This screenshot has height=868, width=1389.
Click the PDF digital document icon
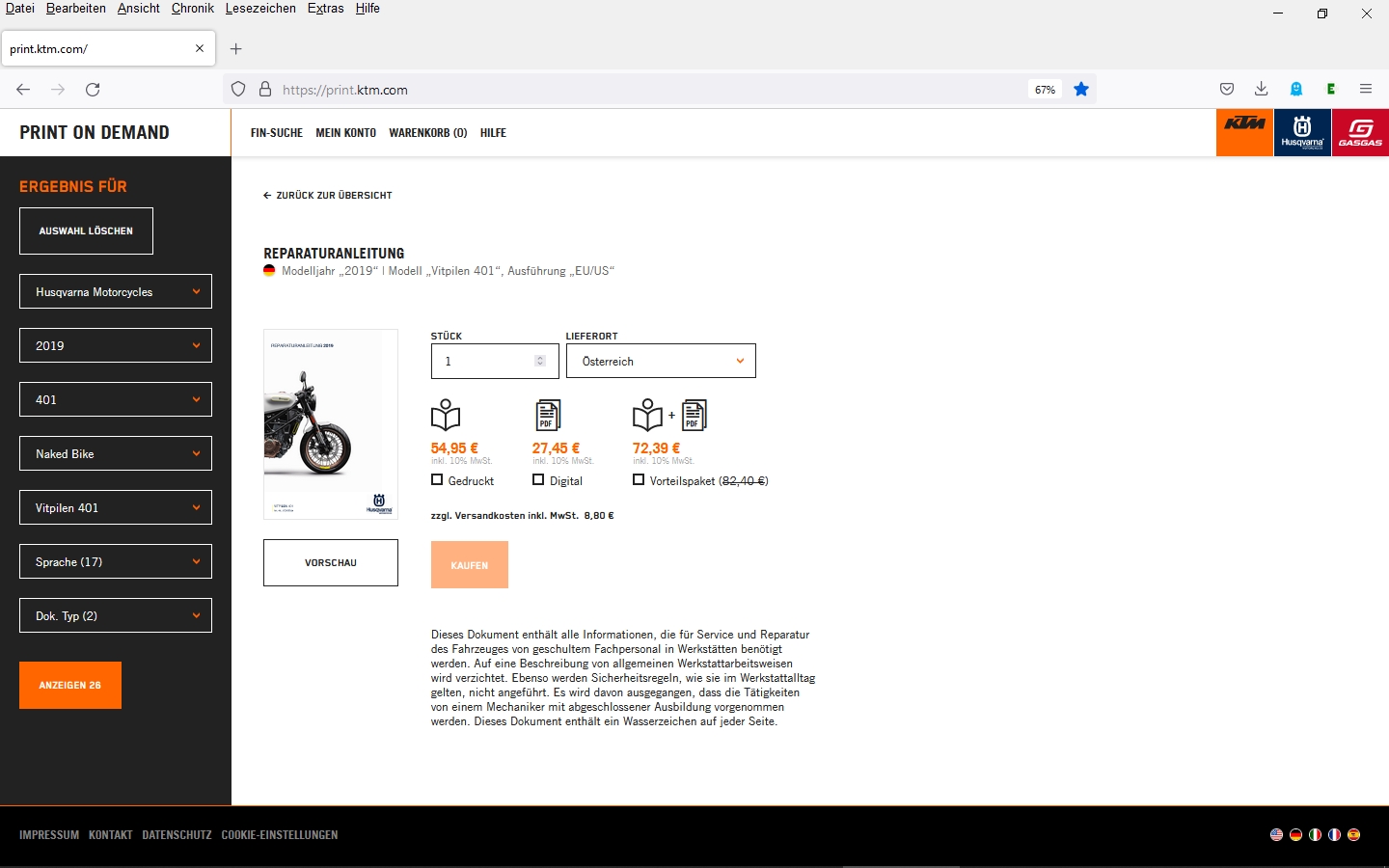click(x=547, y=415)
